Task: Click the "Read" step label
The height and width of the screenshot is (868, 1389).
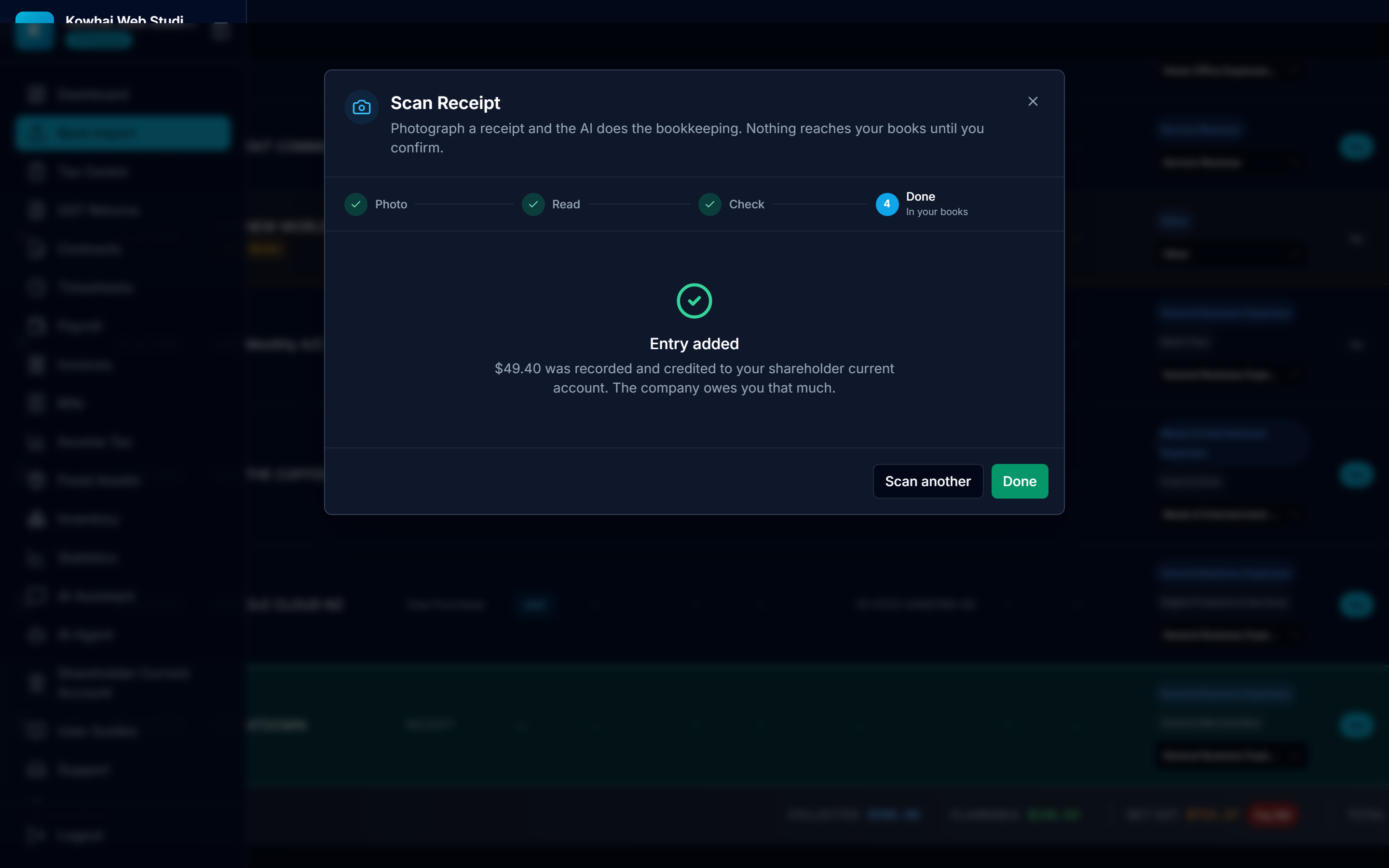Action: click(x=566, y=204)
